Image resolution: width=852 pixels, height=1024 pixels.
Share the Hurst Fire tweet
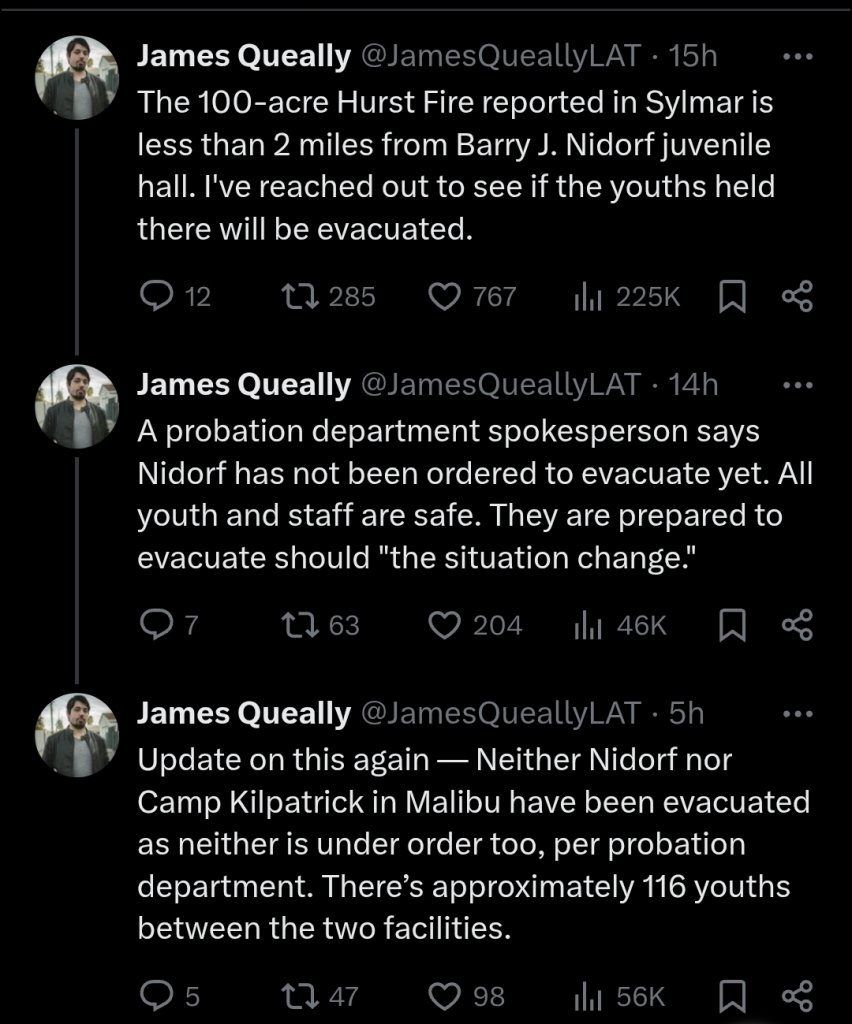797,296
